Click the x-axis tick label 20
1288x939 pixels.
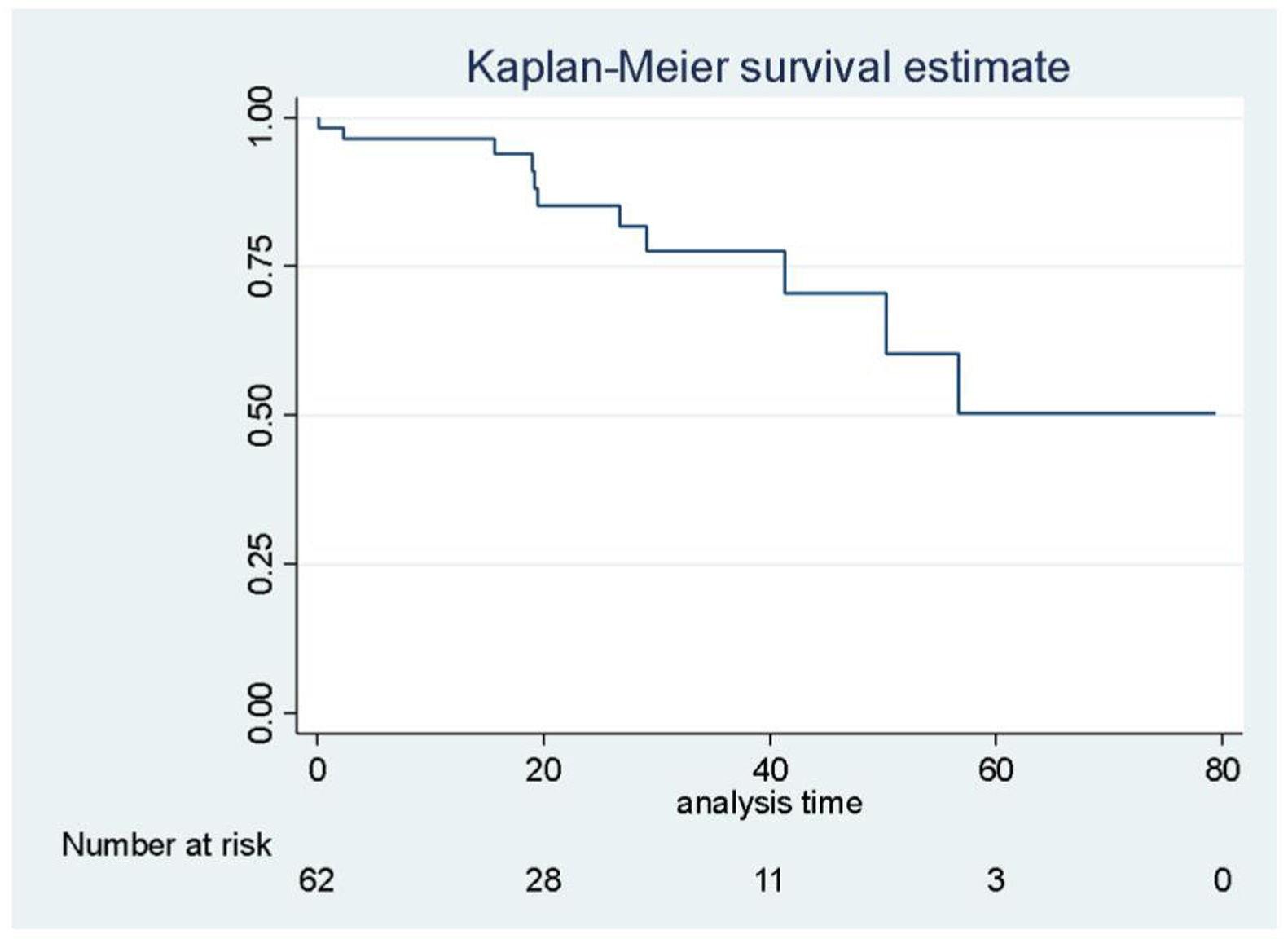pos(543,769)
